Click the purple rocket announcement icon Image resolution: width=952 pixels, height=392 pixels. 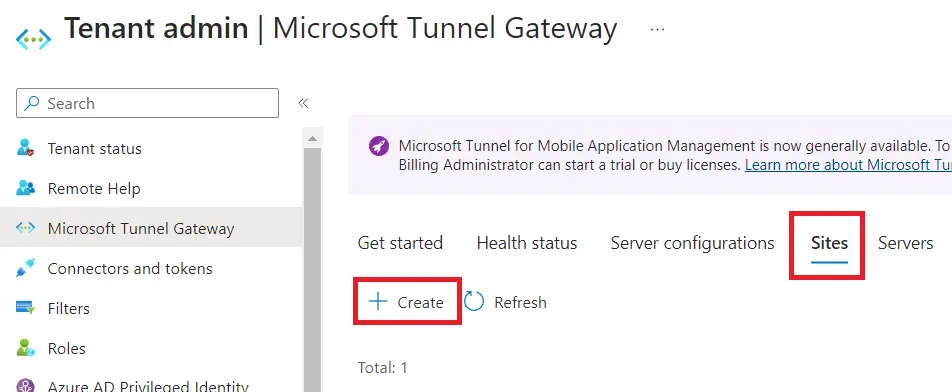379,146
